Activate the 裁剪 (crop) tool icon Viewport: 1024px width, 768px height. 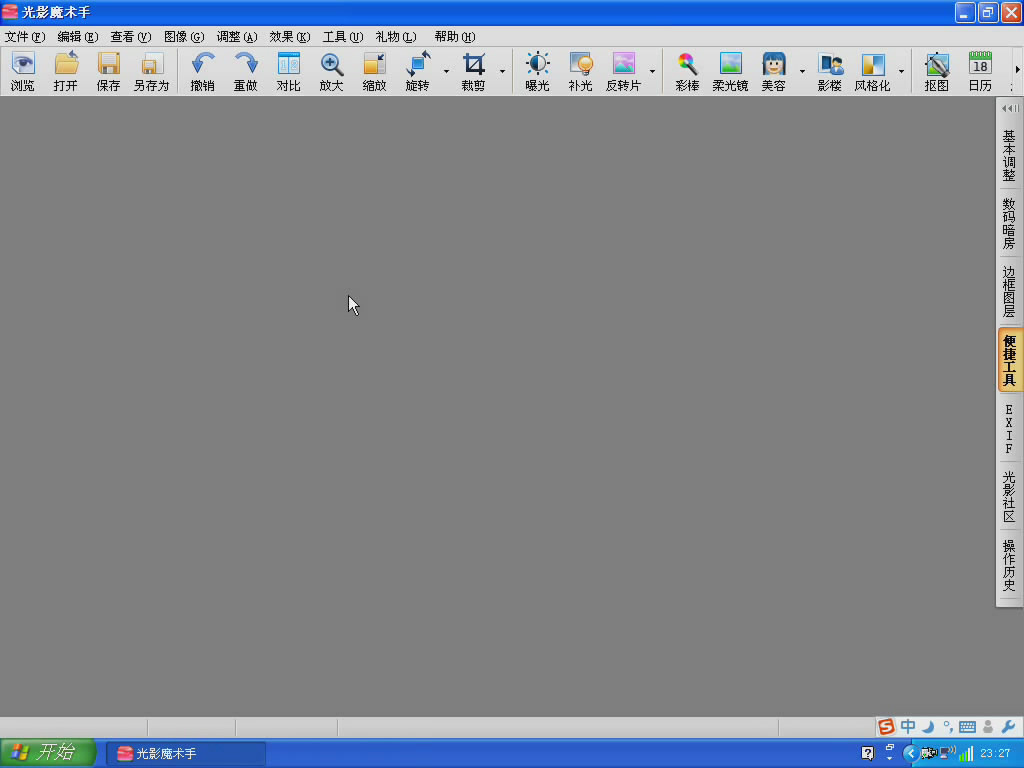[x=473, y=71]
